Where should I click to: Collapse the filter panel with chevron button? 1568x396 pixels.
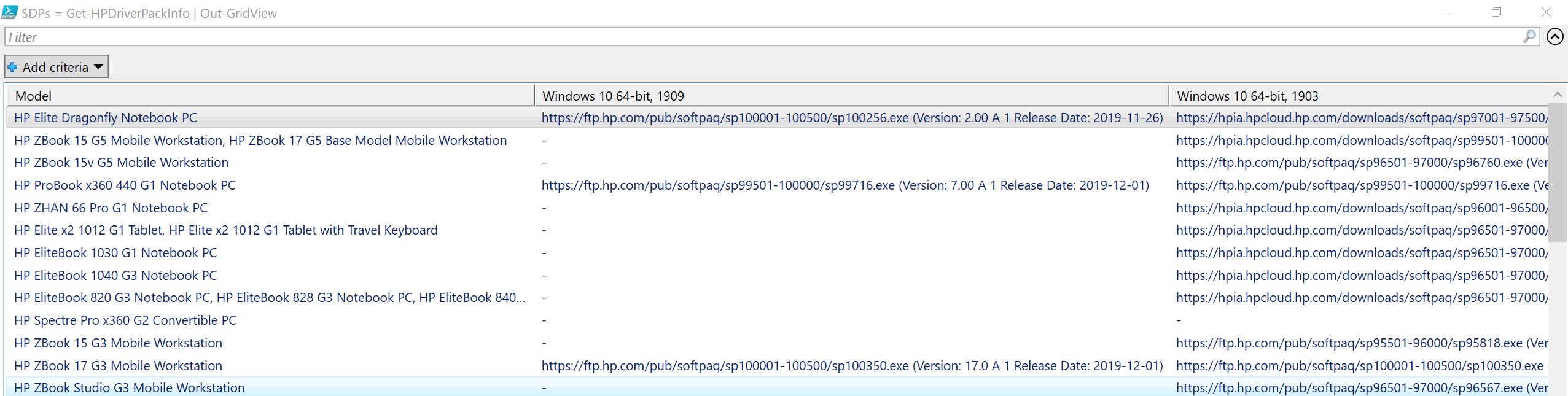tap(1554, 37)
